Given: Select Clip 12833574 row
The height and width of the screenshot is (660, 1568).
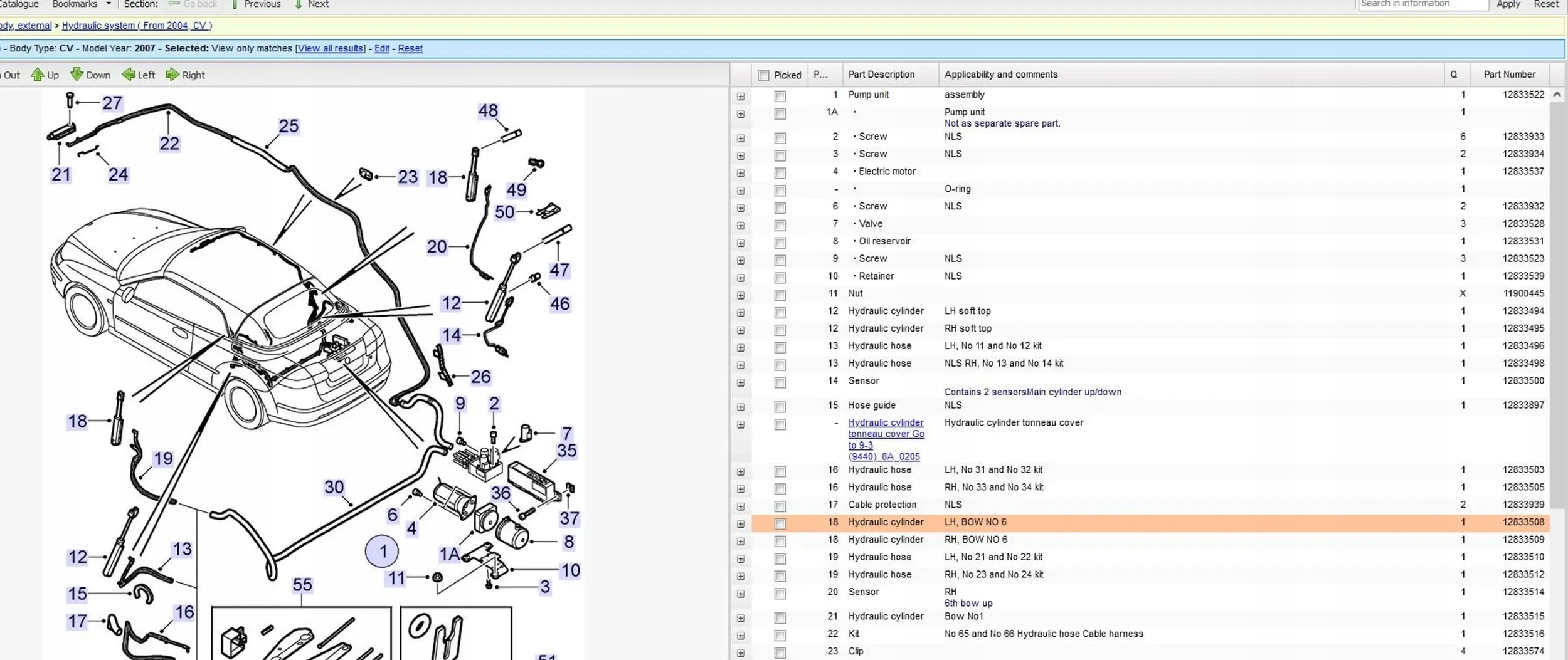Looking at the screenshot, I should [1150, 651].
